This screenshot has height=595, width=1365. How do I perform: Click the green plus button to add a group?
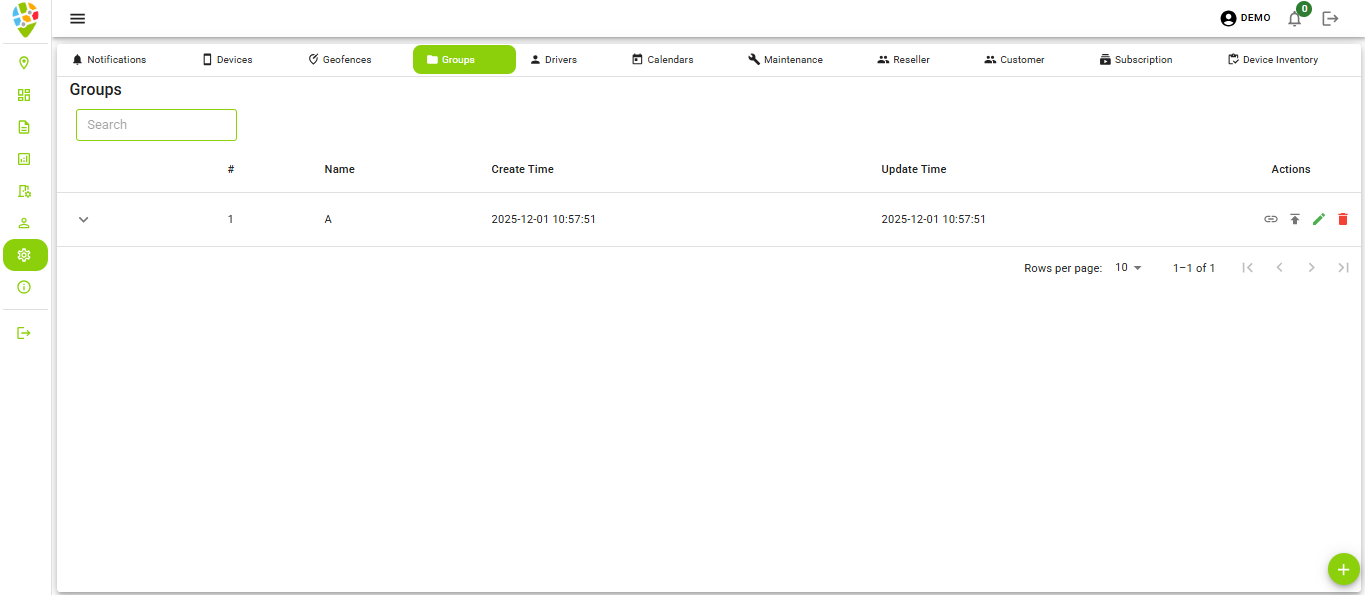pos(1343,568)
